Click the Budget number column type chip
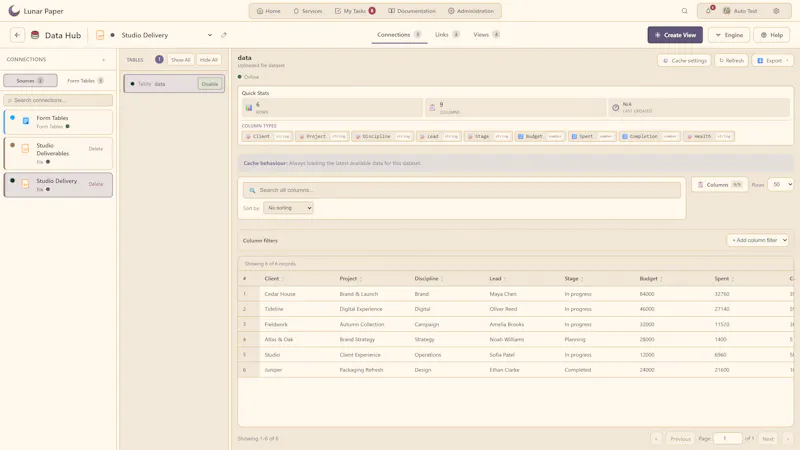800x450 pixels. 540,136
